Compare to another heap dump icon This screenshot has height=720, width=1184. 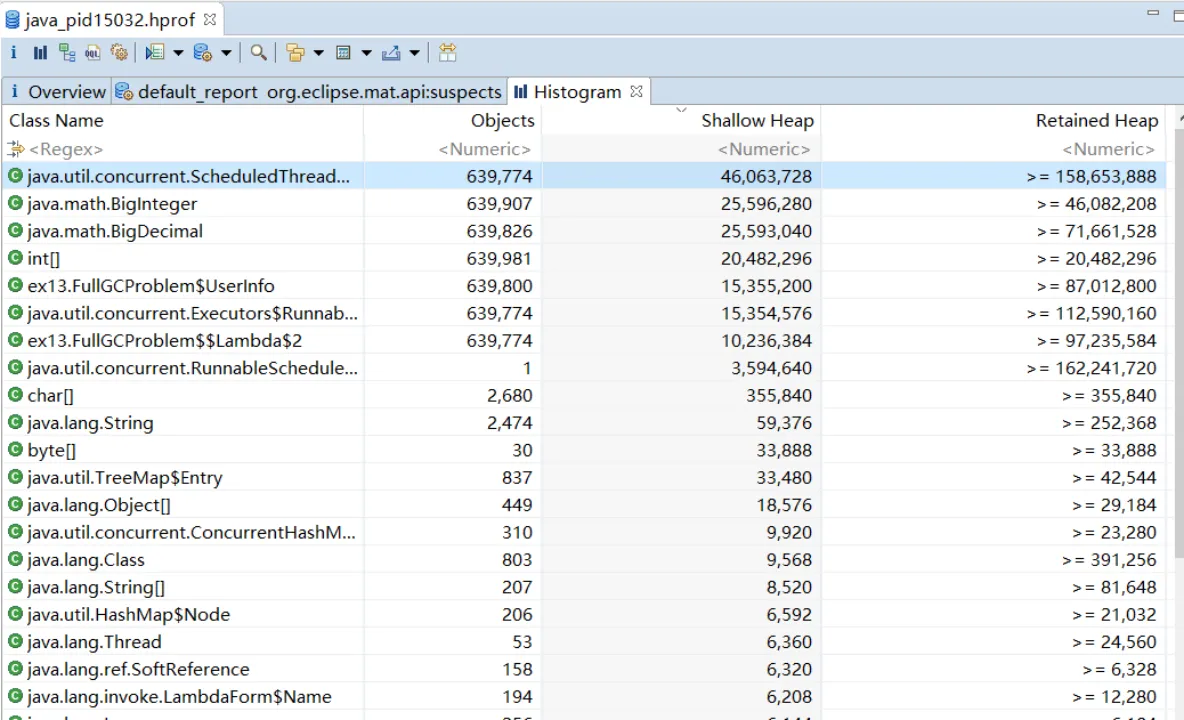pos(448,52)
